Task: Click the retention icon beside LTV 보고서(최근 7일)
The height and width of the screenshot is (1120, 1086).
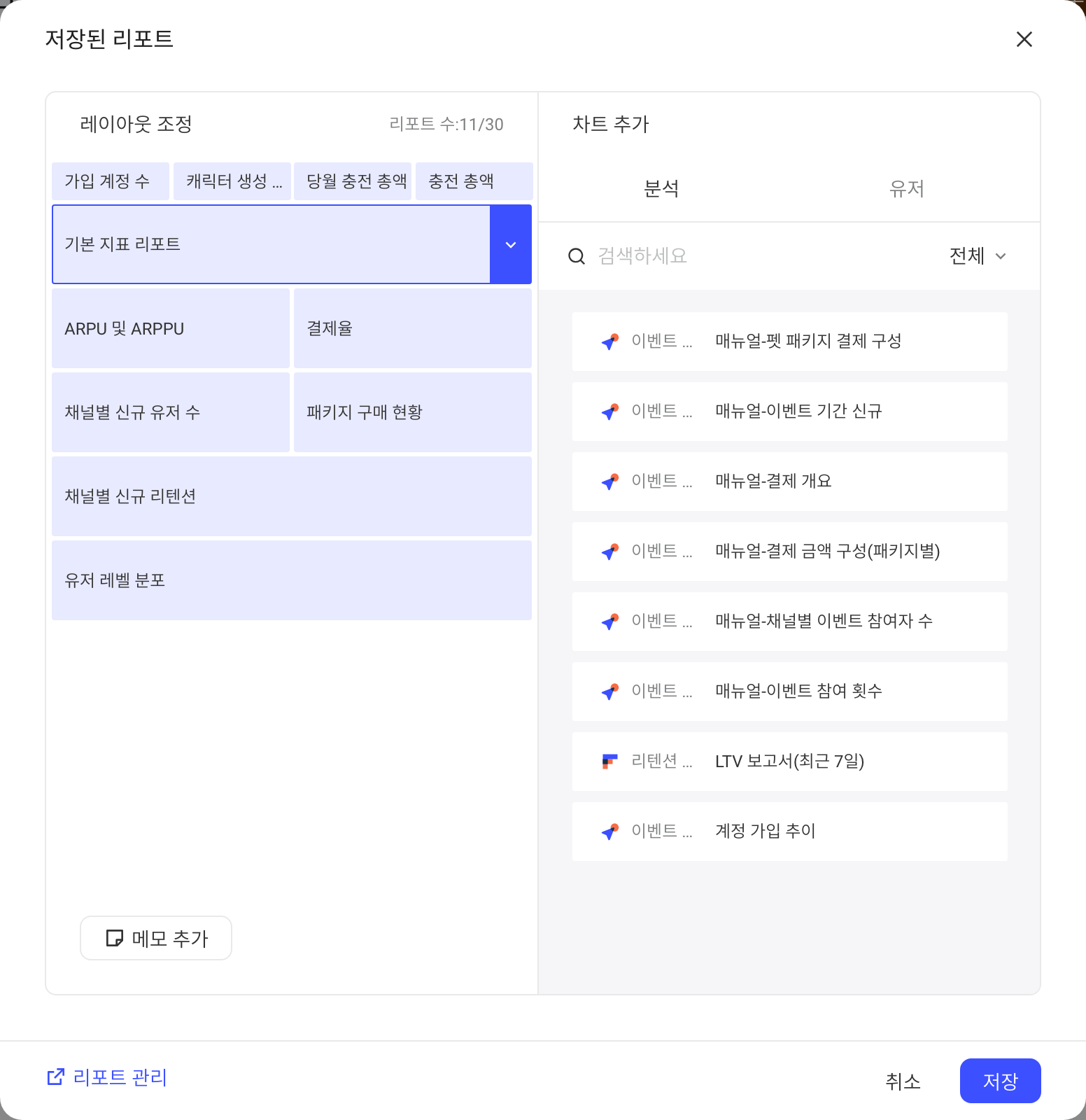Action: click(610, 762)
